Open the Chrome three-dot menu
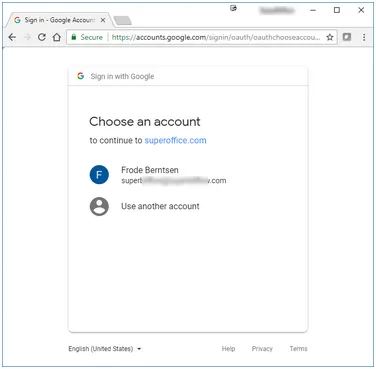 (x=364, y=37)
